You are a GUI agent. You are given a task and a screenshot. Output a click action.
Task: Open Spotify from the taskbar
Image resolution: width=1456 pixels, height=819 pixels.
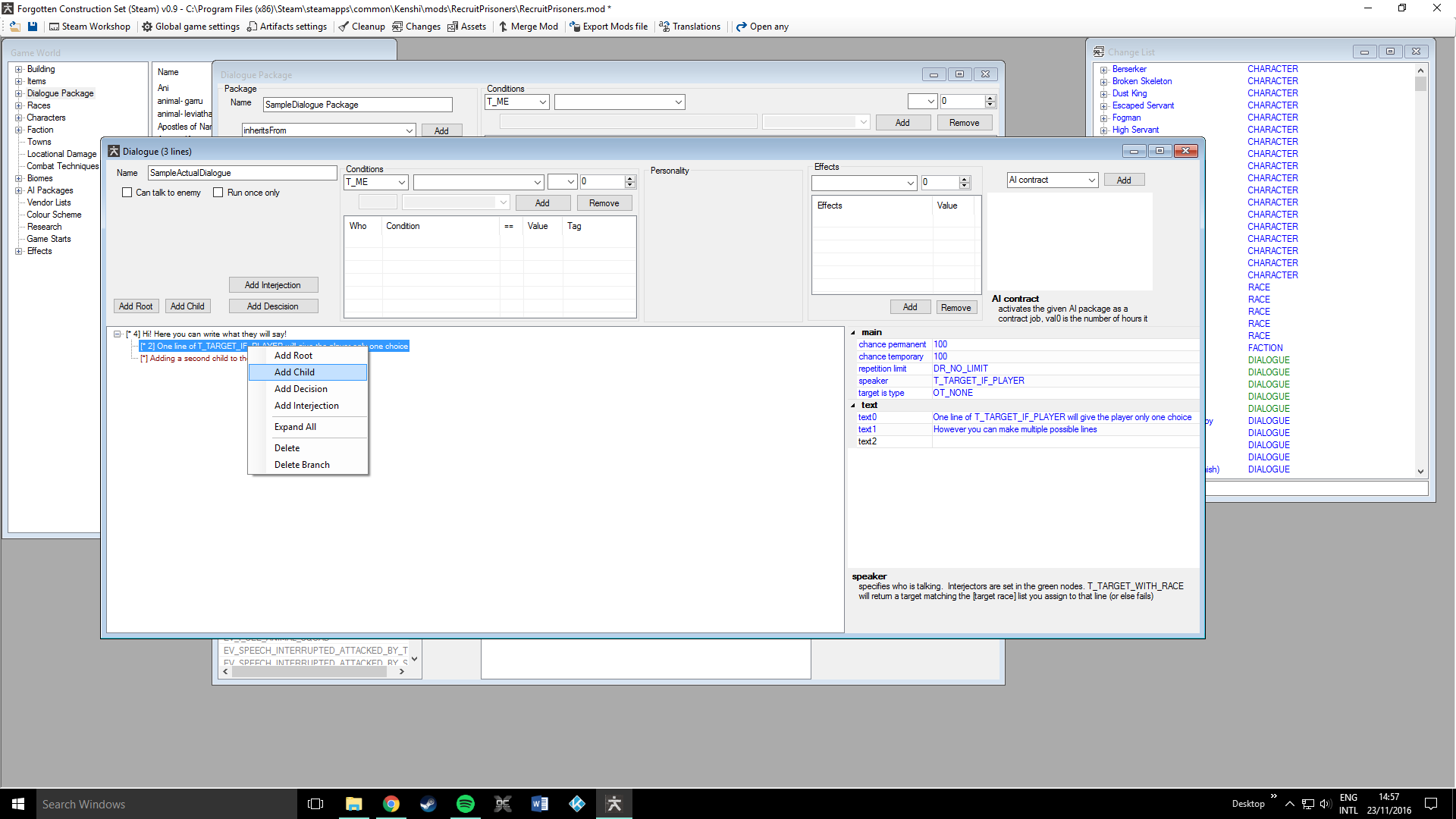point(465,804)
